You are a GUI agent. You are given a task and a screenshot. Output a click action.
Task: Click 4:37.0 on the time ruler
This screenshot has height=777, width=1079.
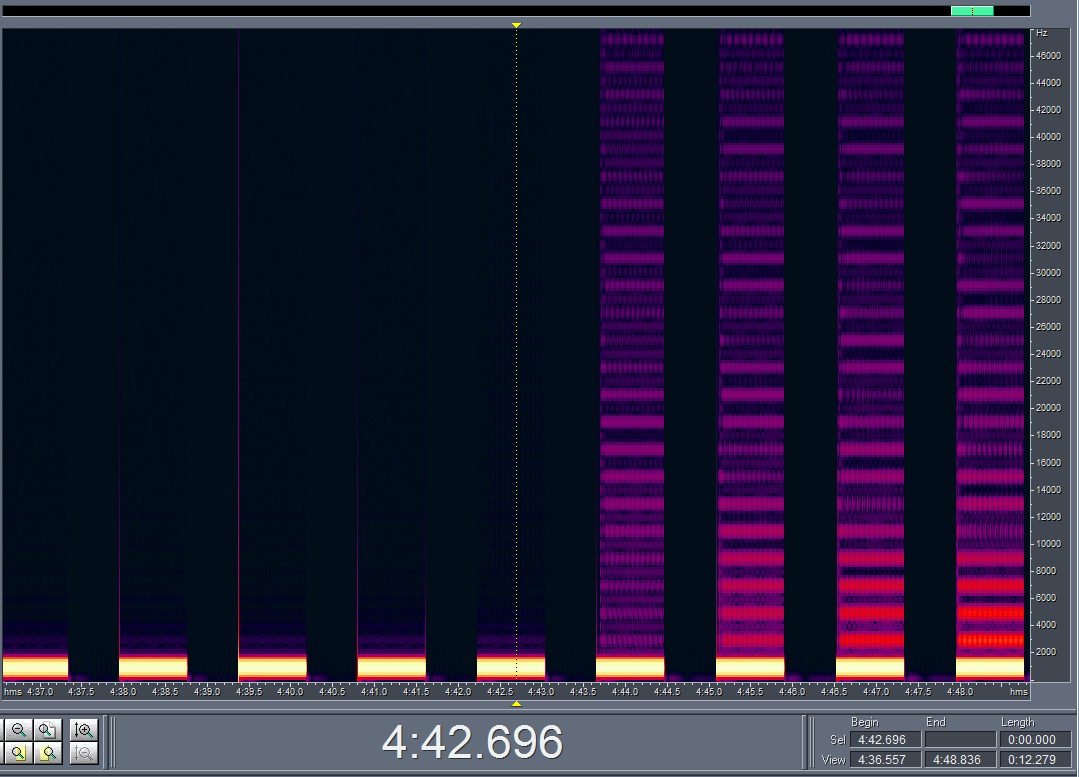[40, 692]
